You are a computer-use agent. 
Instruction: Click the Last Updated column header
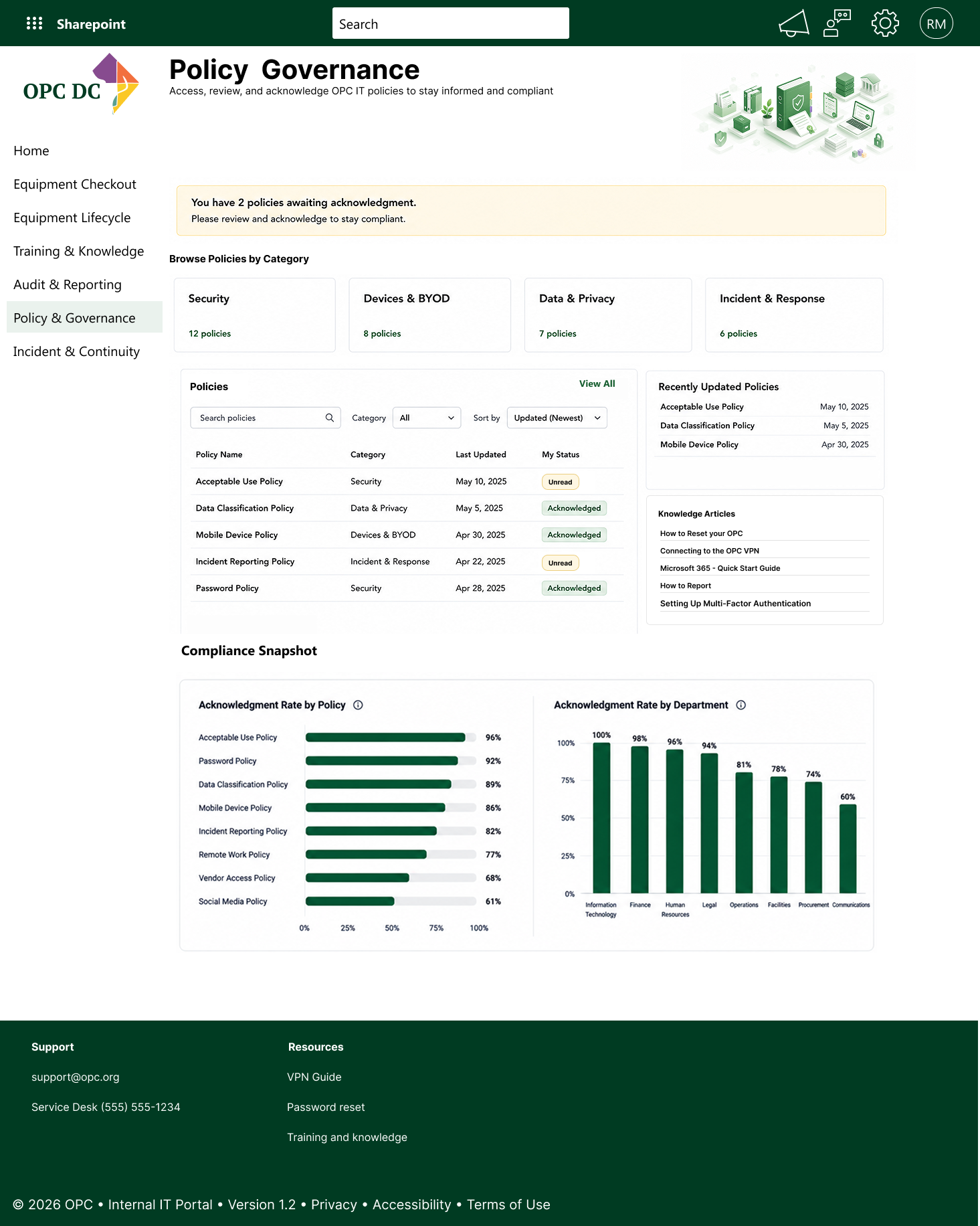(481, 454)
